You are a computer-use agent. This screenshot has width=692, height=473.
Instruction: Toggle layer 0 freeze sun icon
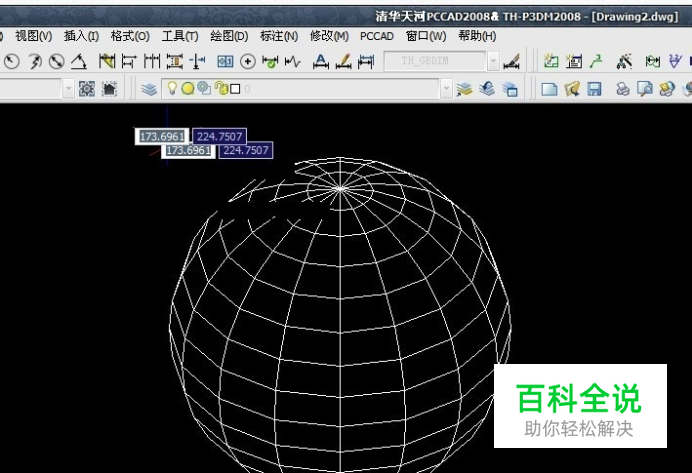[188, 89]
